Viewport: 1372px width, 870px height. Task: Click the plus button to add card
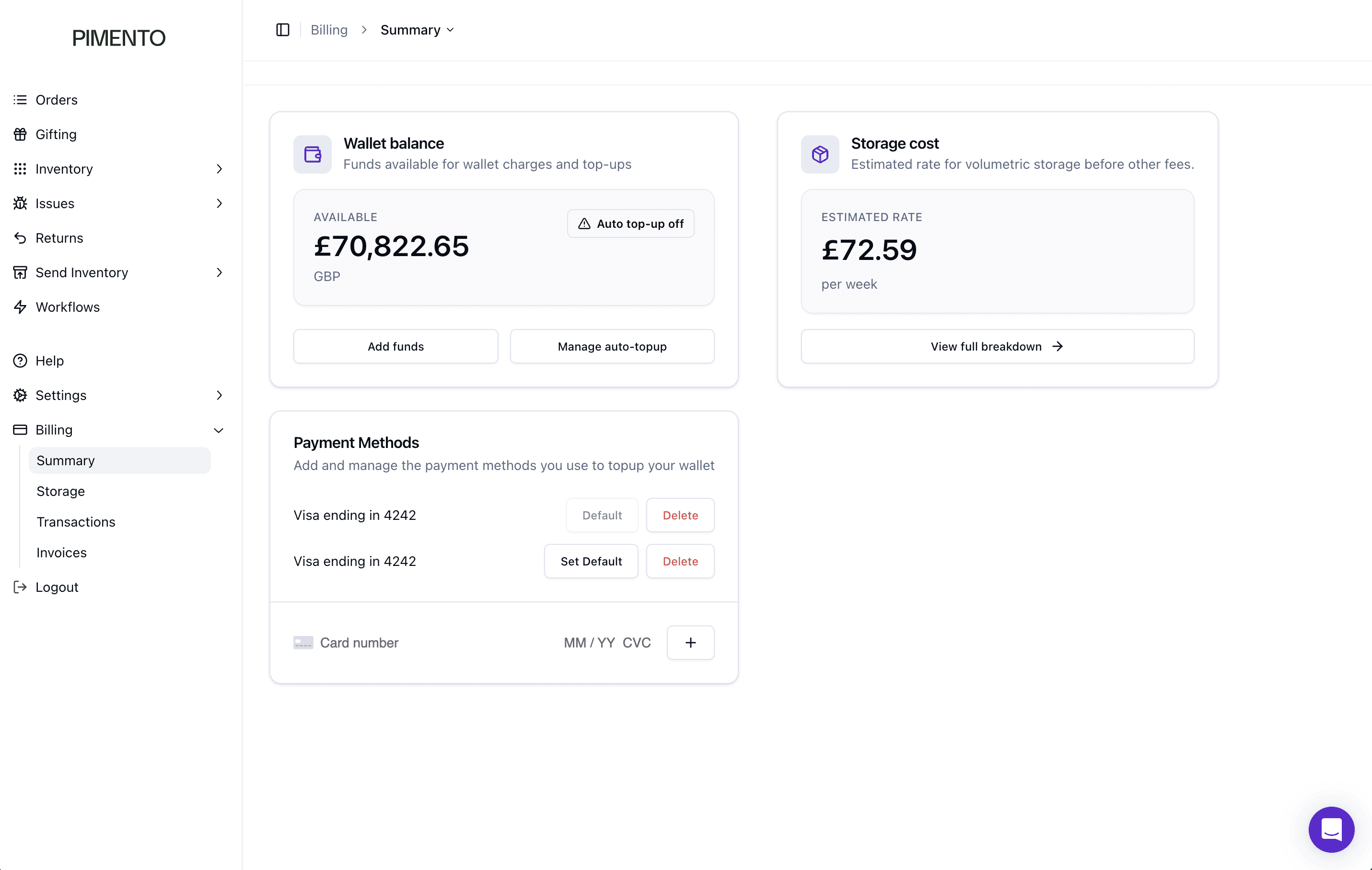[x=690, y=643]
